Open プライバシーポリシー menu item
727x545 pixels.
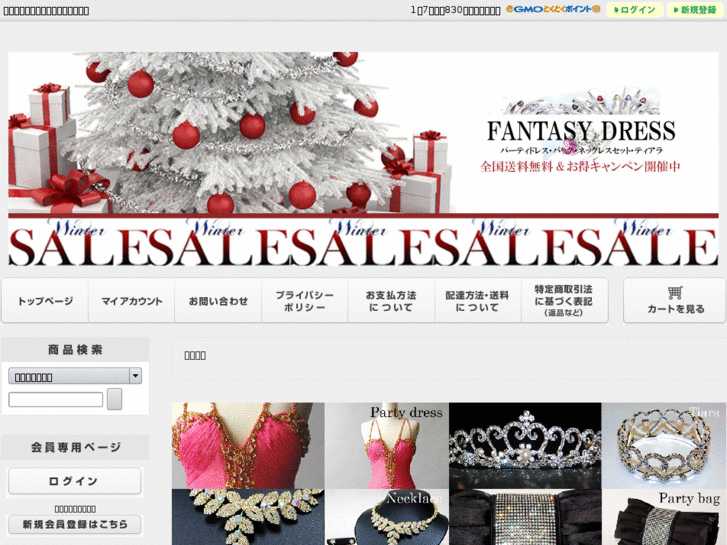pyautogui.click(x=305, y=301)
